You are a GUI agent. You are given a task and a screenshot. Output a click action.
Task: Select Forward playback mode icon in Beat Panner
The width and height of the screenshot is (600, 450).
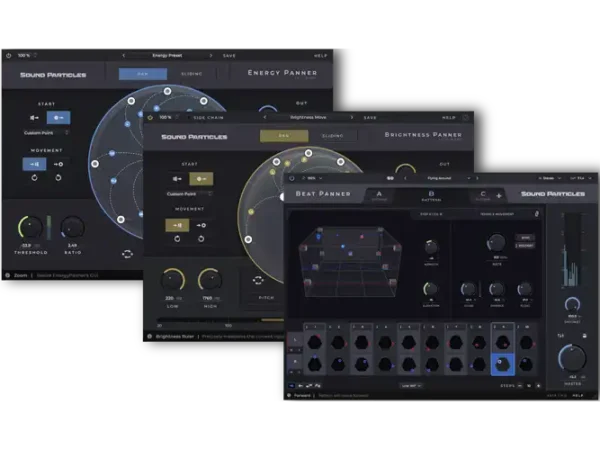pyautogui.click(x=292, y=386)
